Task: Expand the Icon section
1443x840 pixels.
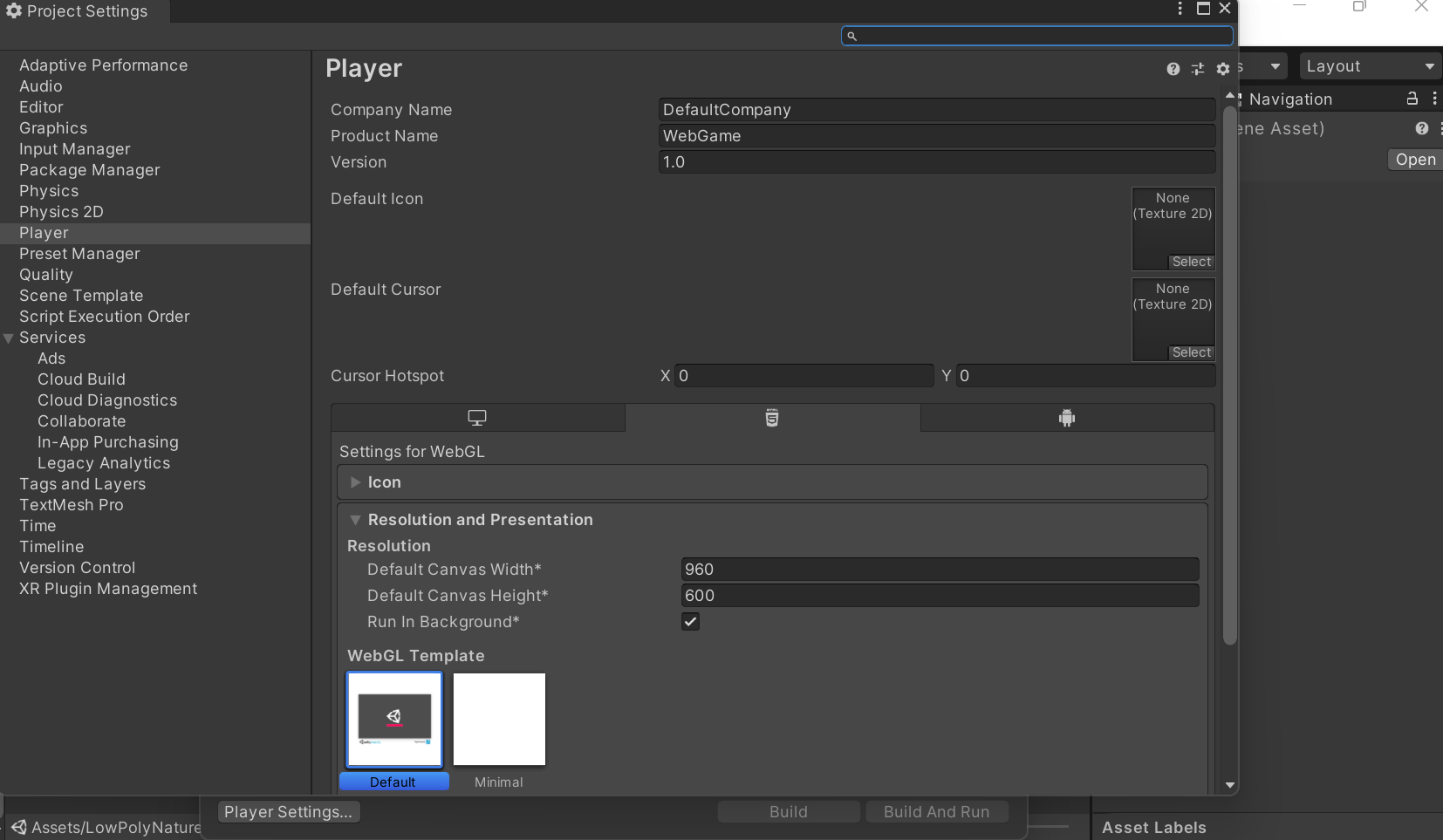Action: click(355, 482)
